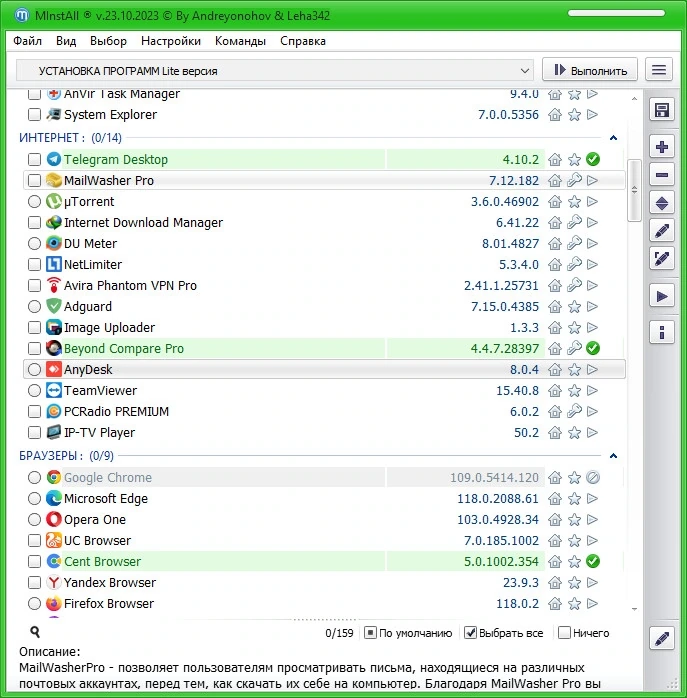
Task: Select the µTorrent radio button
Action: pos(34,202)
